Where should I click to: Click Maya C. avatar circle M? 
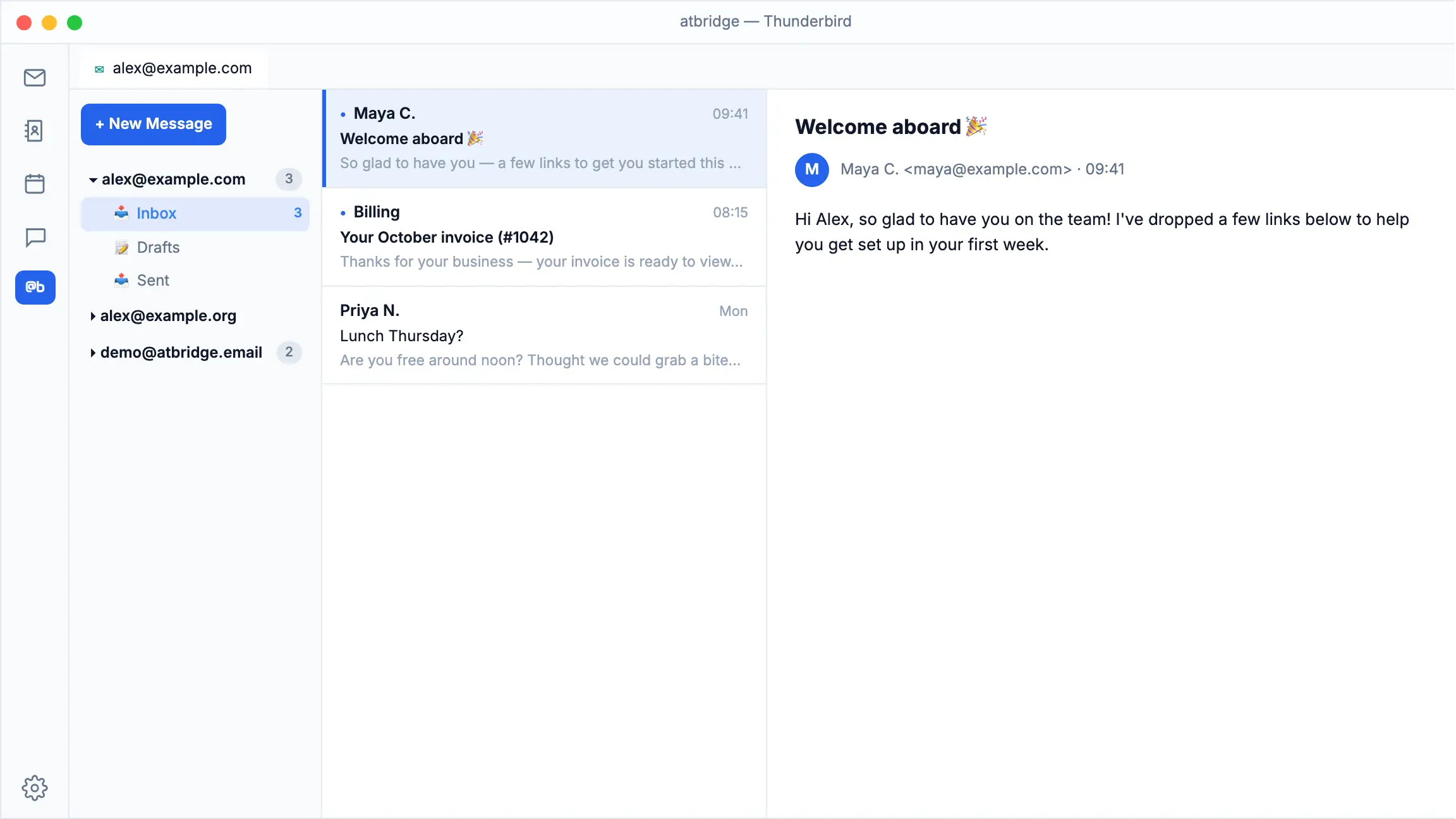tap(812, 169)
